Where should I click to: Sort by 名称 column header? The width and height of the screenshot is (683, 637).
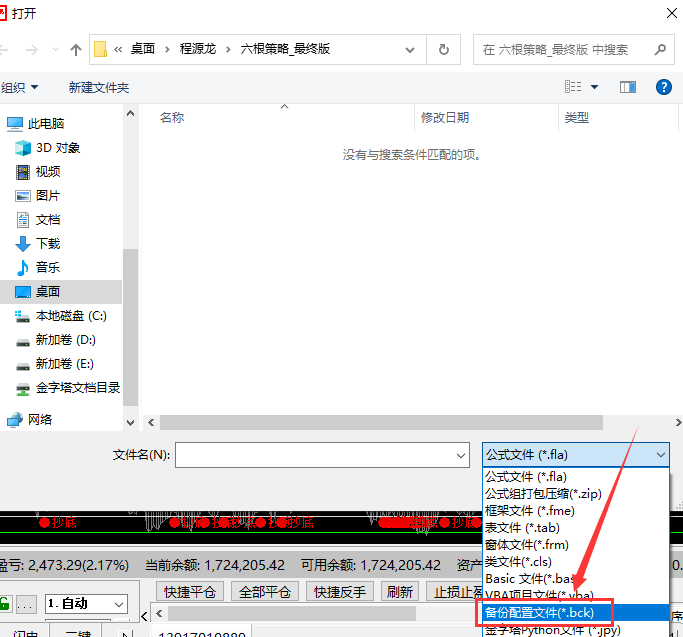(172, 118)
